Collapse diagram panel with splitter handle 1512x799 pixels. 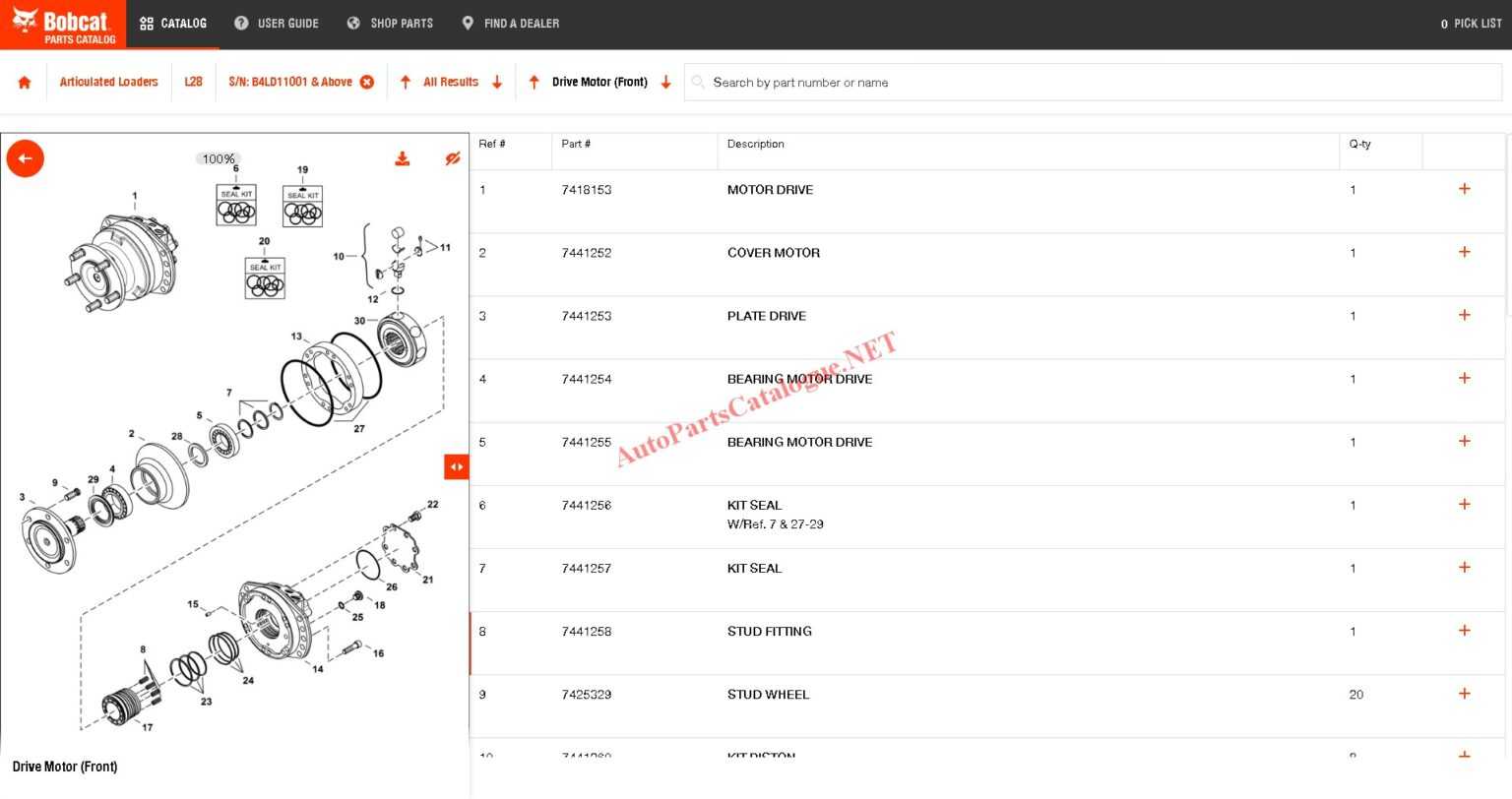tap(456, 466)
